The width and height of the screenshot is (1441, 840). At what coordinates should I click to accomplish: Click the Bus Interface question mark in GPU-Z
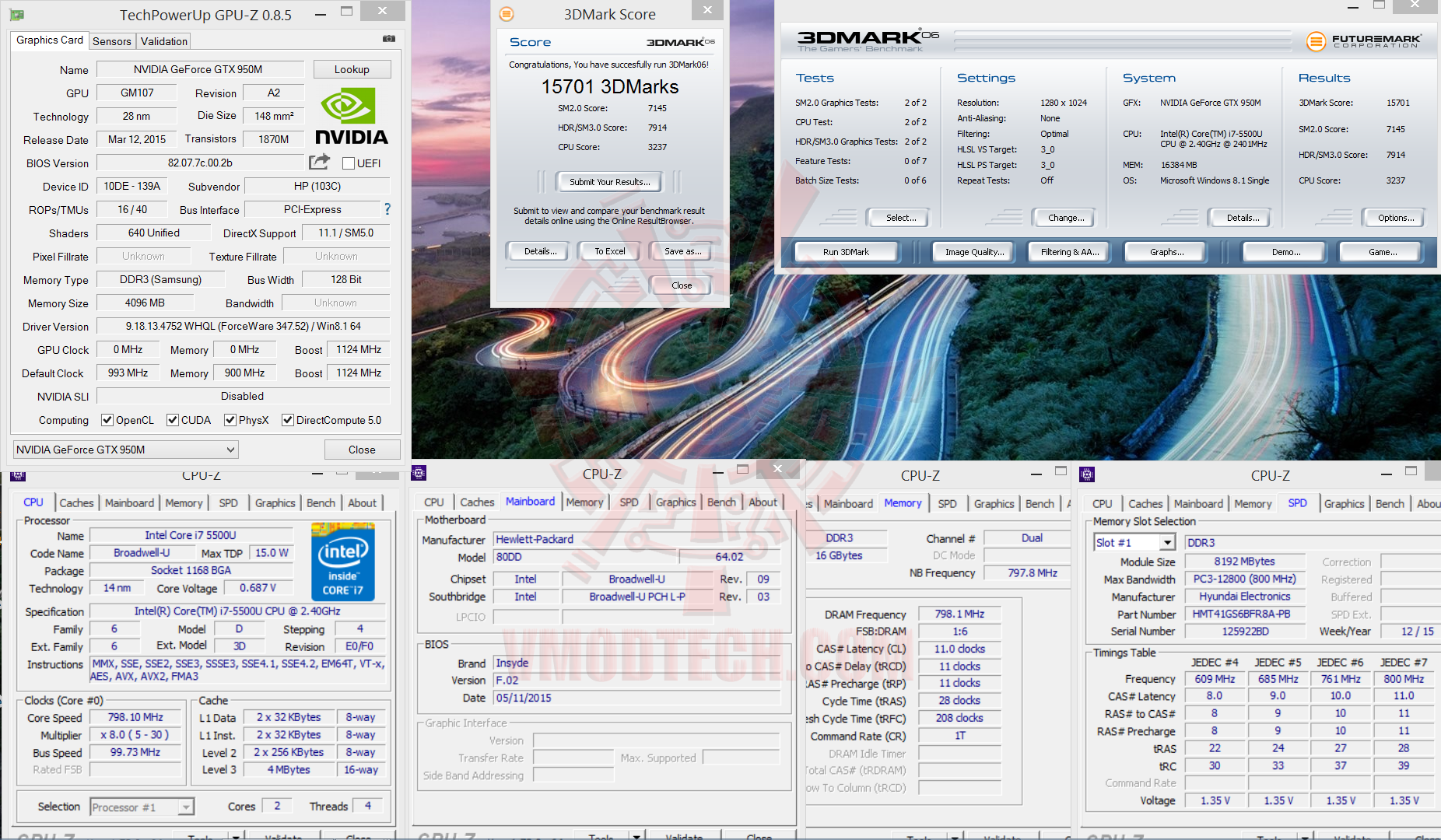pos(387,209)
